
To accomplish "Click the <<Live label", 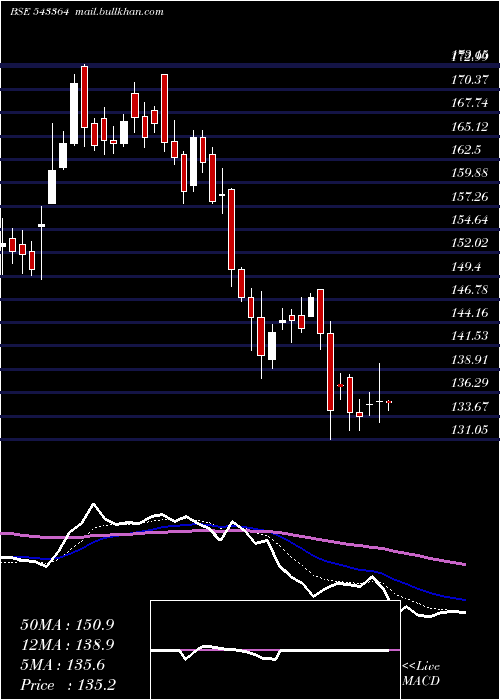I will tap(421, 667).
